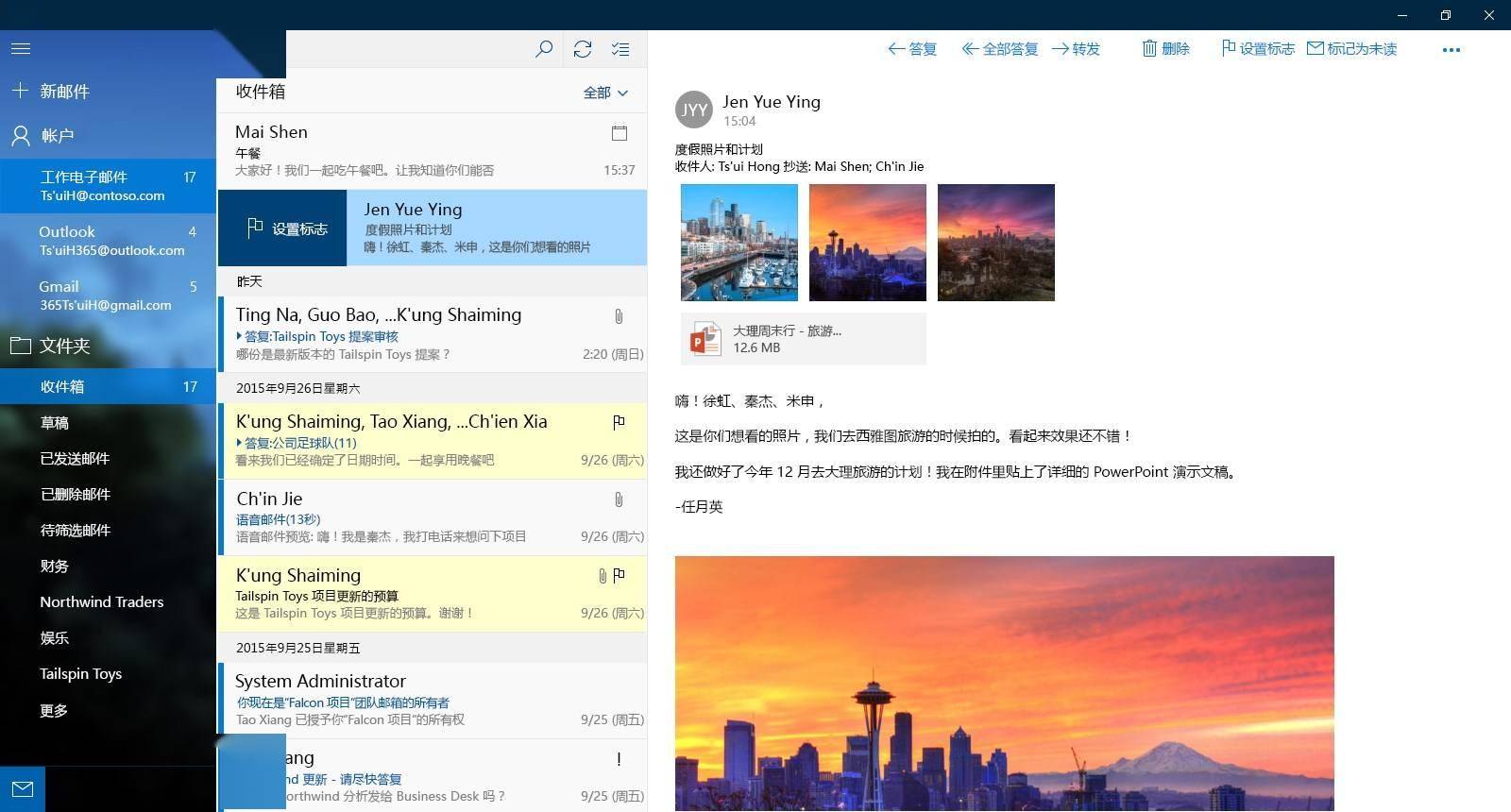Mark message as unread 标记为未读
1511x812 pixels.
point(1351,49)
